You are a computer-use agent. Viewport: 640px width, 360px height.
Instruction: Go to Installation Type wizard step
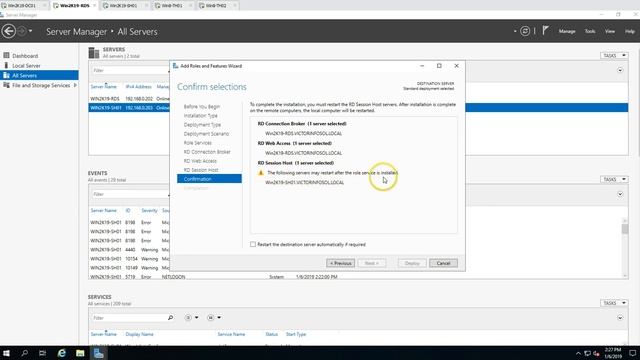(x=200, y=116)
